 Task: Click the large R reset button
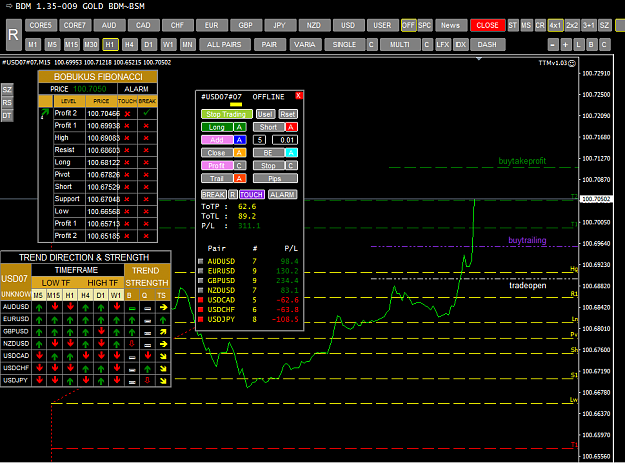pos(14,35)
